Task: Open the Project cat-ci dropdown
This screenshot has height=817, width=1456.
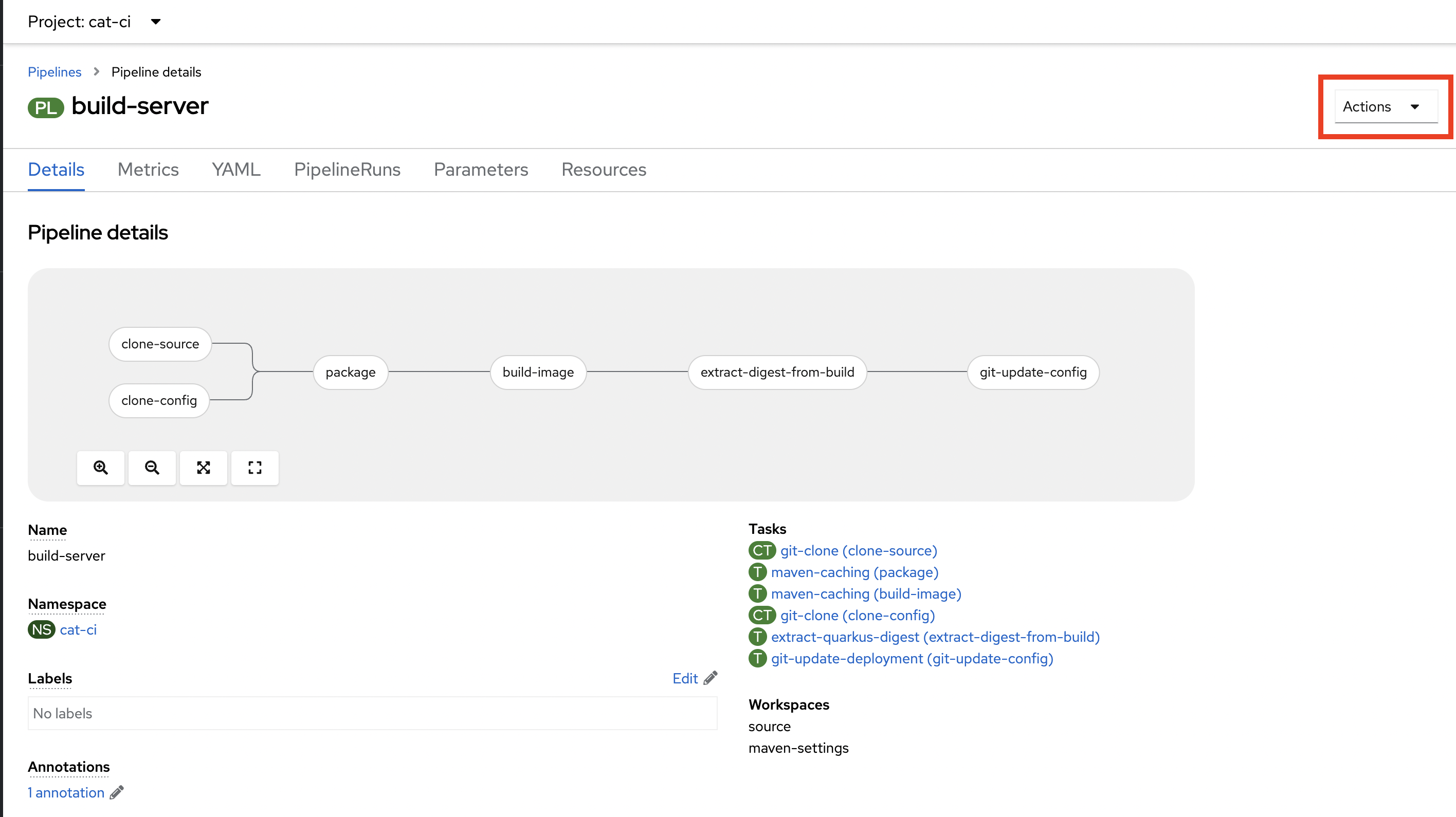Action: [95, 22]
